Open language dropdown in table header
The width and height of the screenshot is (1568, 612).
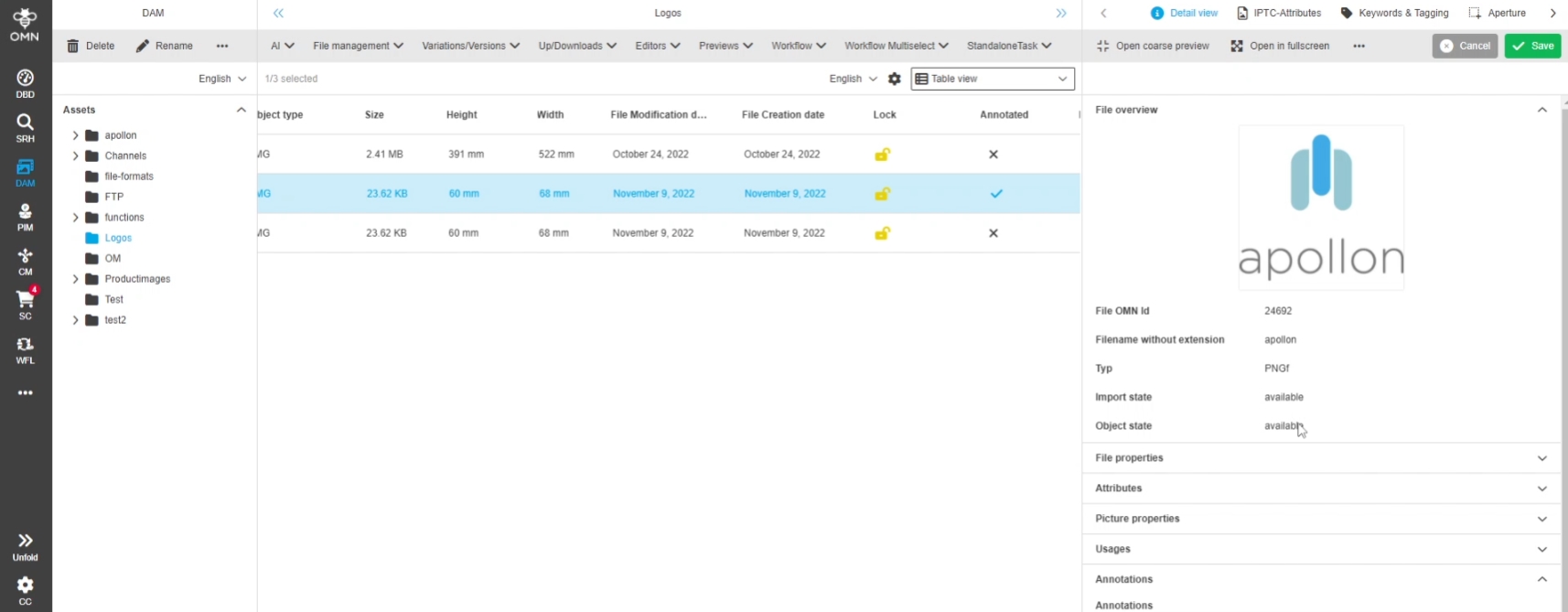[853, 79]
